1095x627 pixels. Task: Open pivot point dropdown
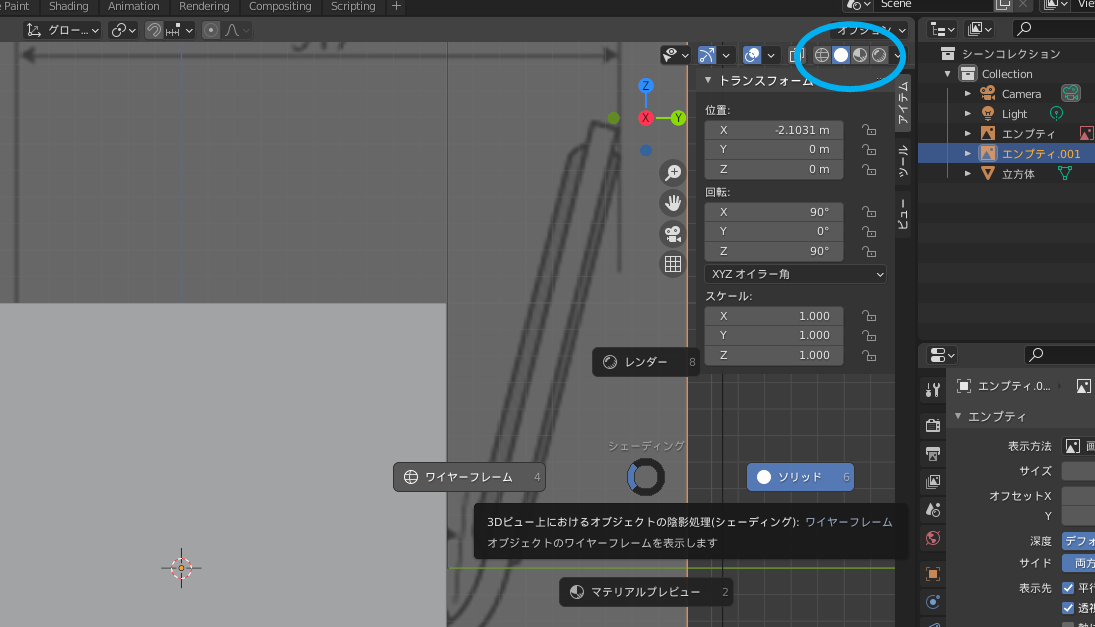pyautogui.click(x=123, y=30)
